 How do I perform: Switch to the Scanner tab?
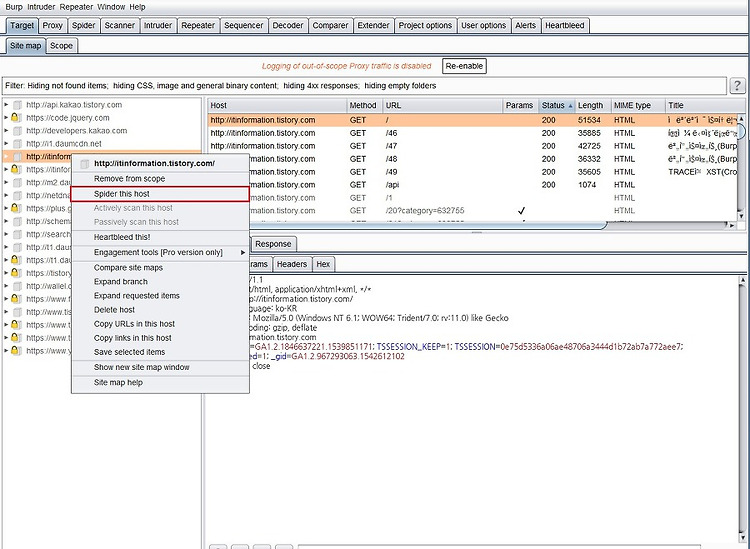[x=120, y=25]
